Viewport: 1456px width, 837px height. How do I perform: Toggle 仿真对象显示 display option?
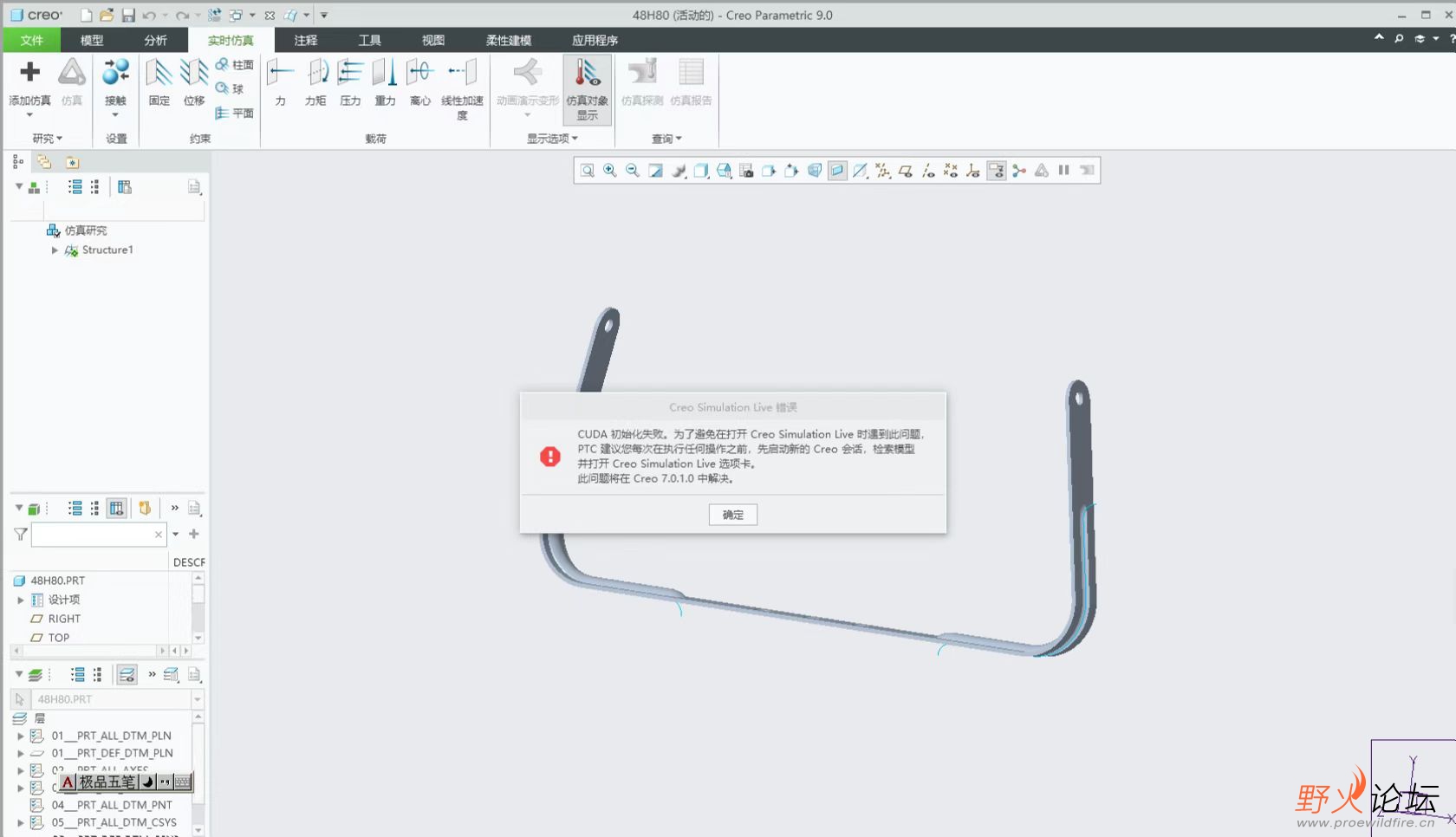[x=587, y=89]
